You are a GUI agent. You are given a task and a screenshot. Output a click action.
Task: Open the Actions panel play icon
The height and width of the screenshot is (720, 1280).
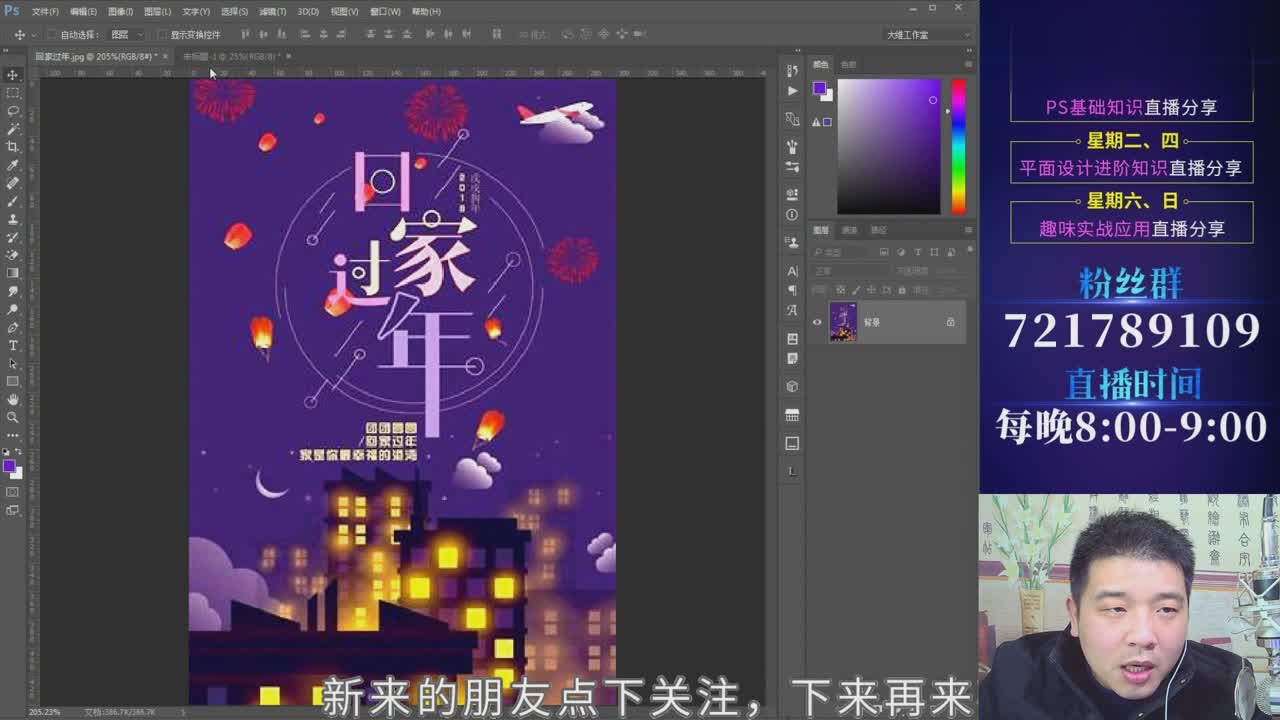point(792,90)
